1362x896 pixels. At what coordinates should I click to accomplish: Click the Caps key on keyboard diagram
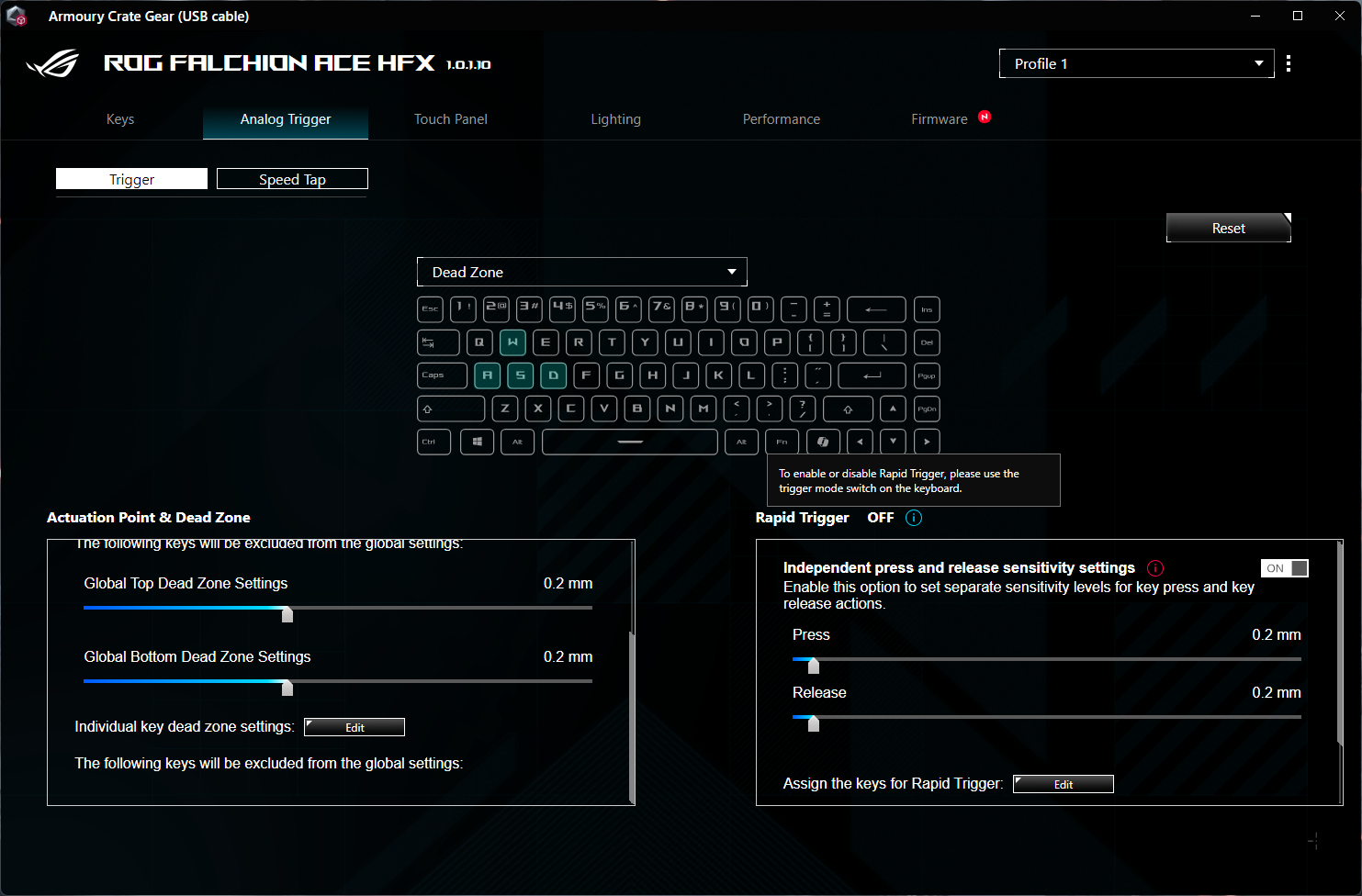pos(442,375)
